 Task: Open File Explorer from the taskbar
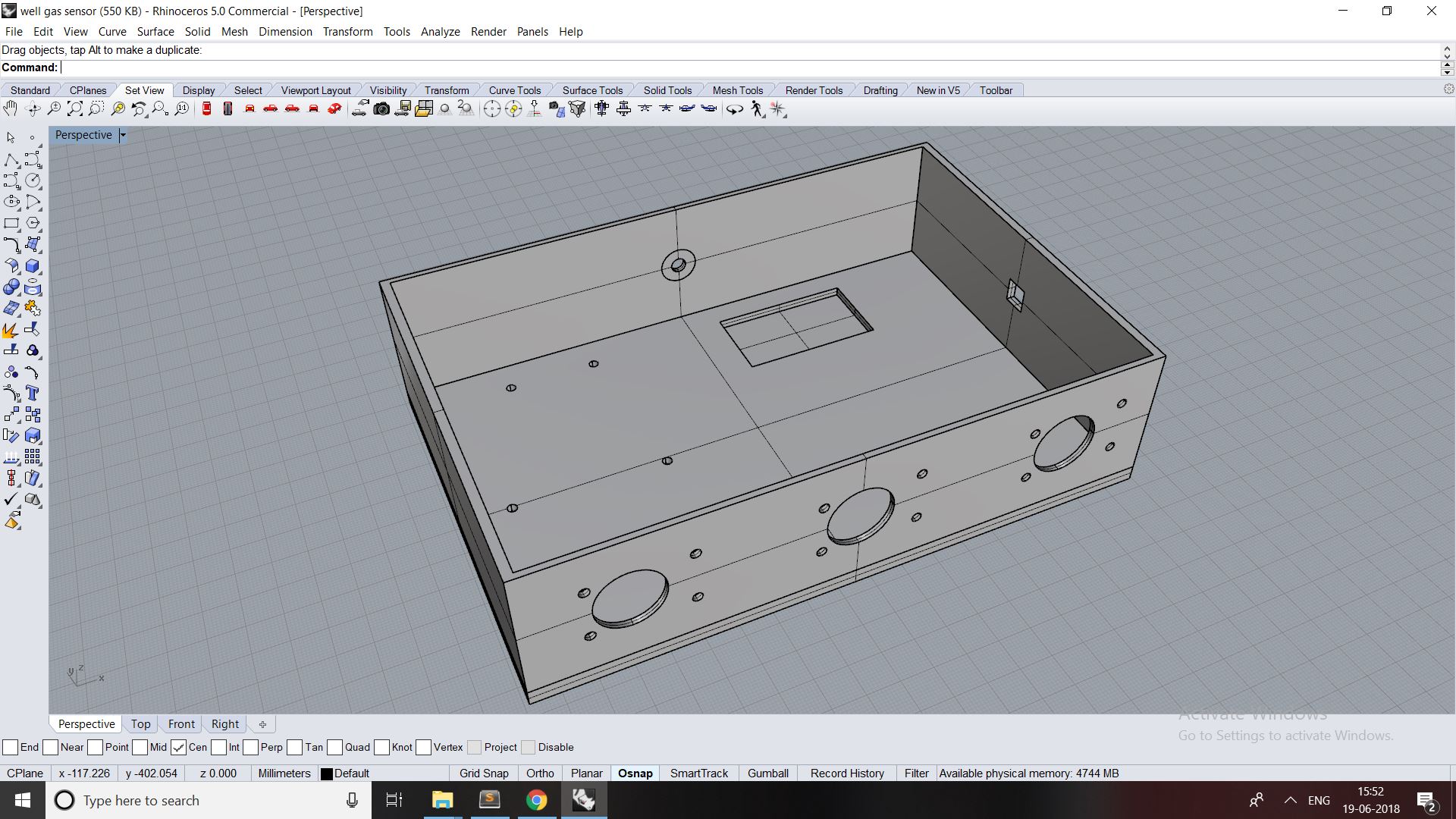point(442,800)
